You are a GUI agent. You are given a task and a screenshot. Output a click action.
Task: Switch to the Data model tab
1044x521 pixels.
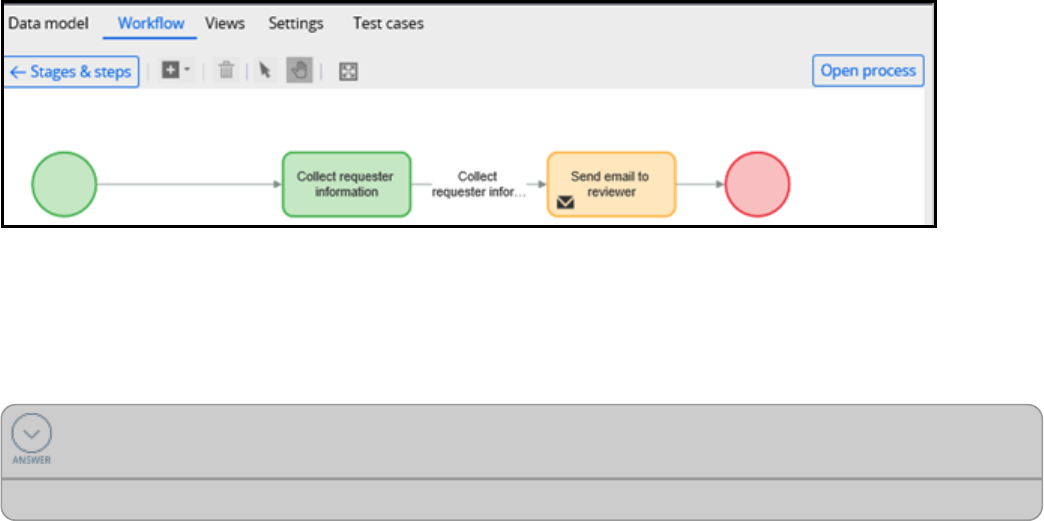tap(48, 23)
